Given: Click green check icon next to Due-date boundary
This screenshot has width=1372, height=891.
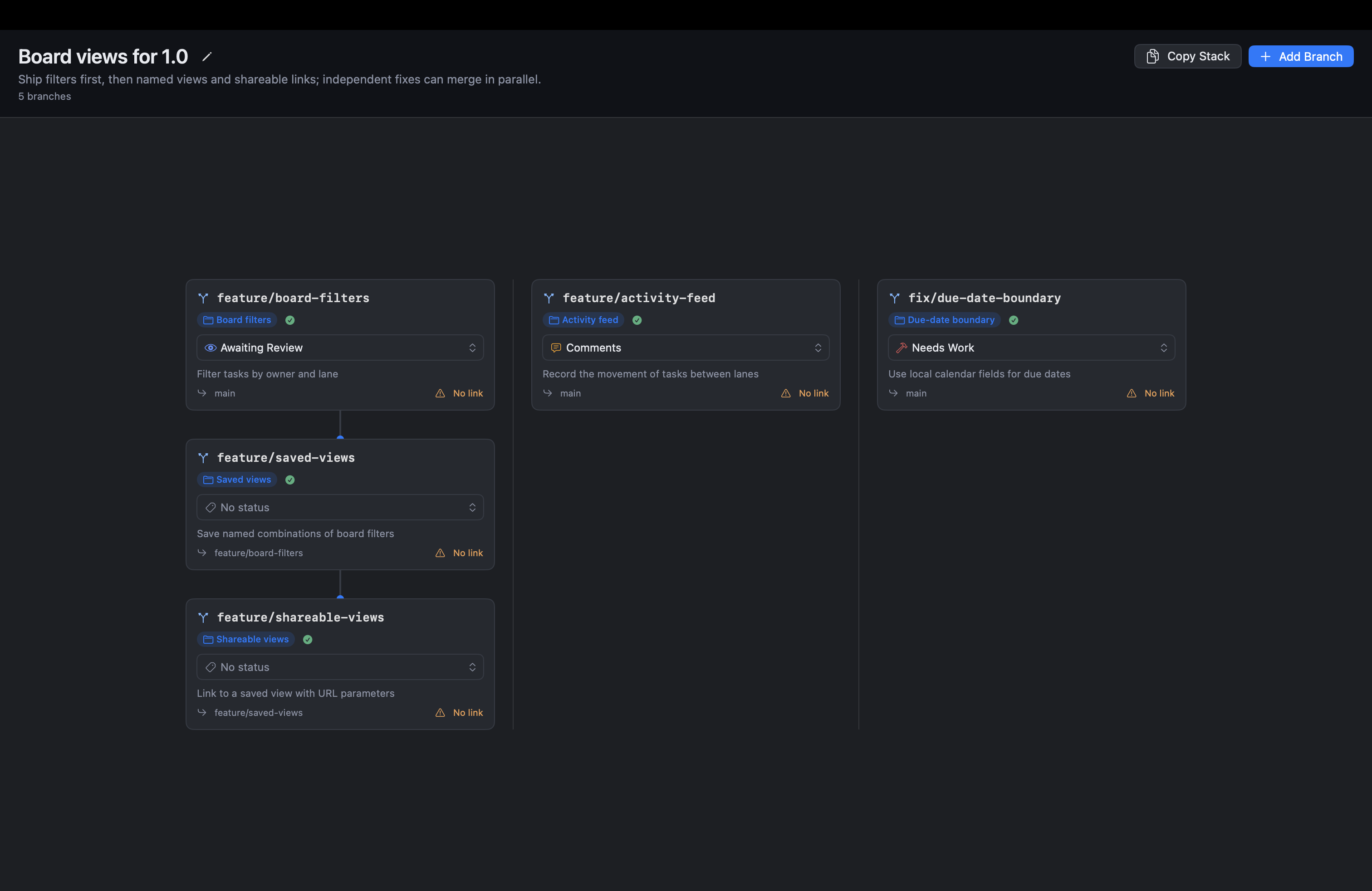Looking at the screenshot, I should pyautogui.click(x=1014, y=320).
